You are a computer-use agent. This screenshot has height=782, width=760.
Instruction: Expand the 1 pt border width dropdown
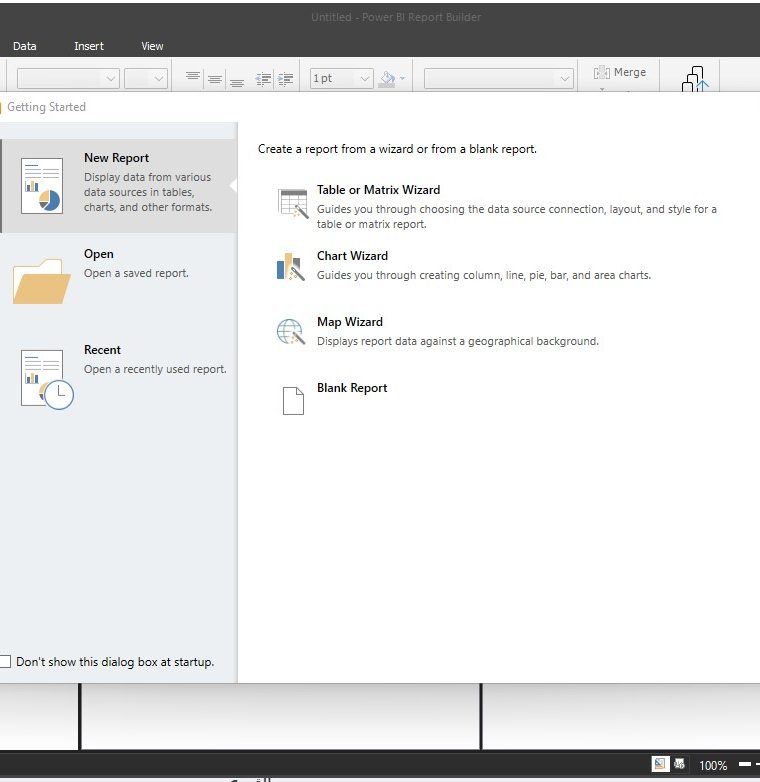pos(363,79)
